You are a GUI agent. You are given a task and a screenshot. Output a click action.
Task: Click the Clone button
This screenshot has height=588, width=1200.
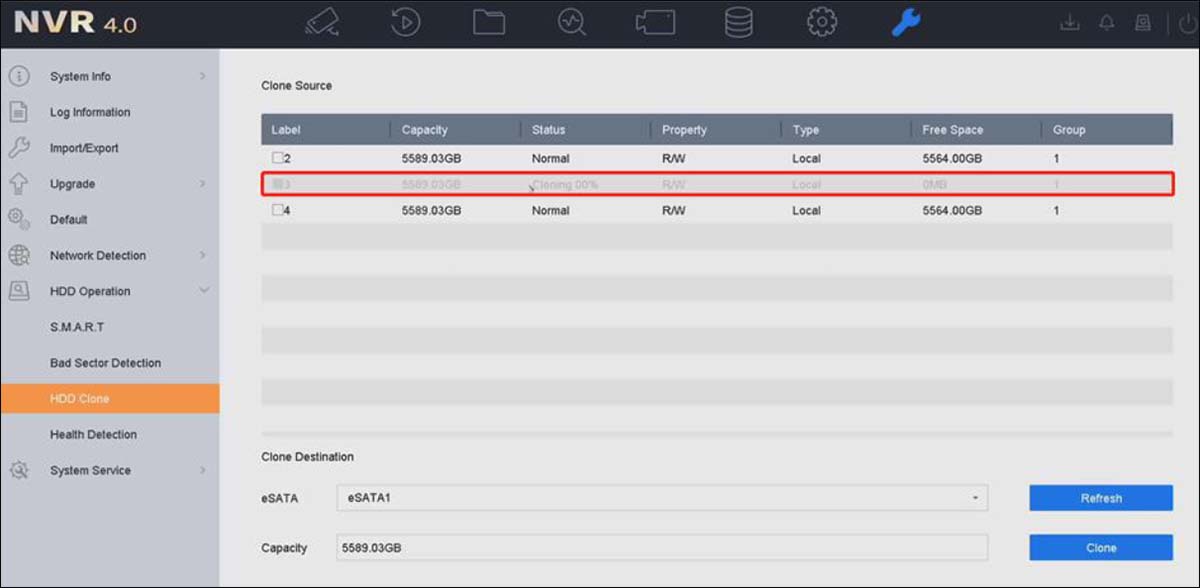[x=1100, y=547]
